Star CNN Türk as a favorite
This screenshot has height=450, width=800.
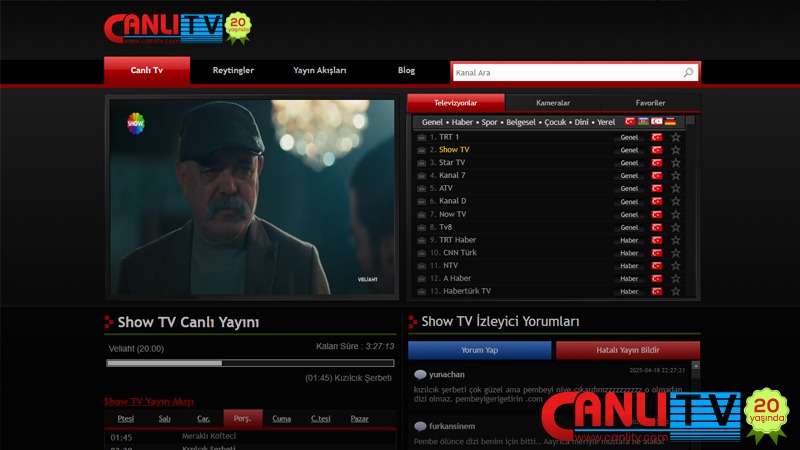click(676, 253)
